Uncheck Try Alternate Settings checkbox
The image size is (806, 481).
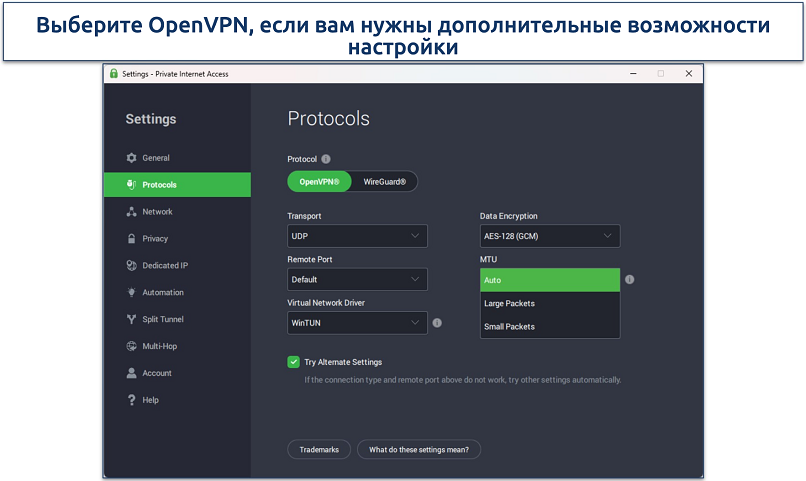coord(294,362)
